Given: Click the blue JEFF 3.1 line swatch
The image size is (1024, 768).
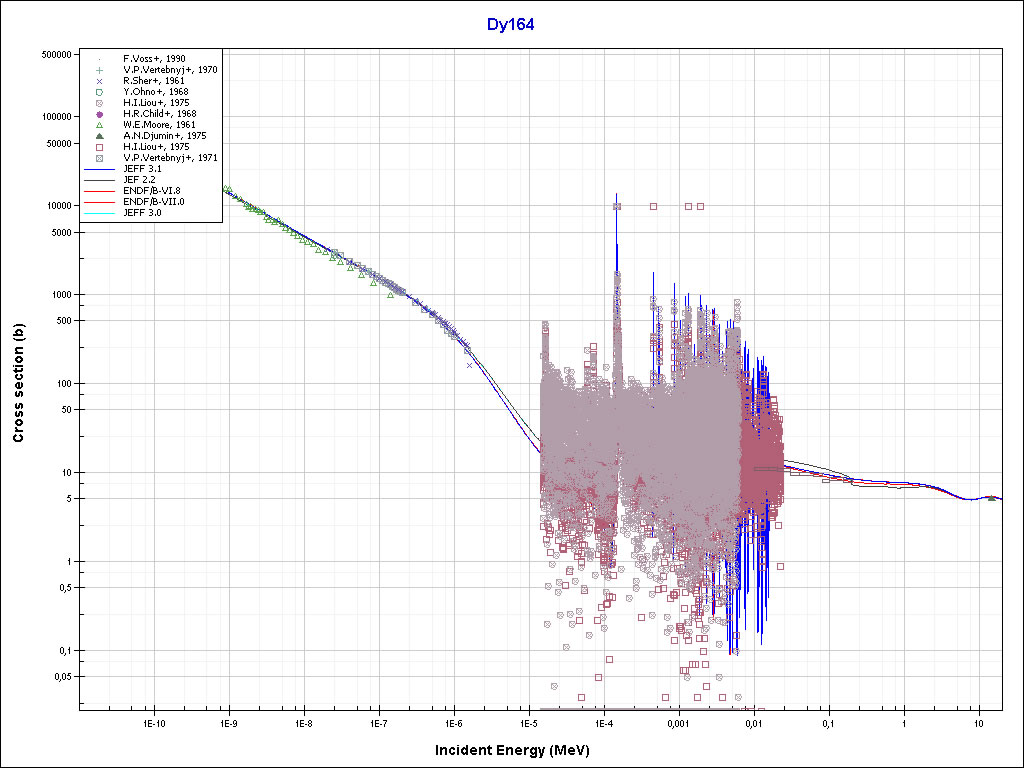Looking at the screenshot, I should click(100, 169).
